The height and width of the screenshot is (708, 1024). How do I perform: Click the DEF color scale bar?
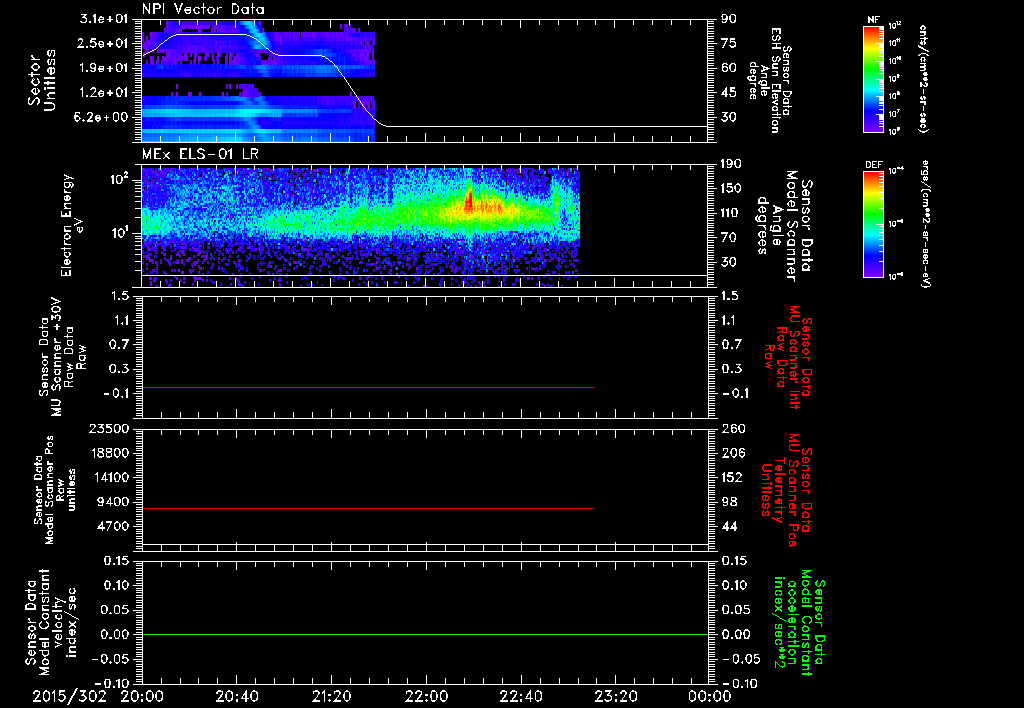tap(873, 224)
